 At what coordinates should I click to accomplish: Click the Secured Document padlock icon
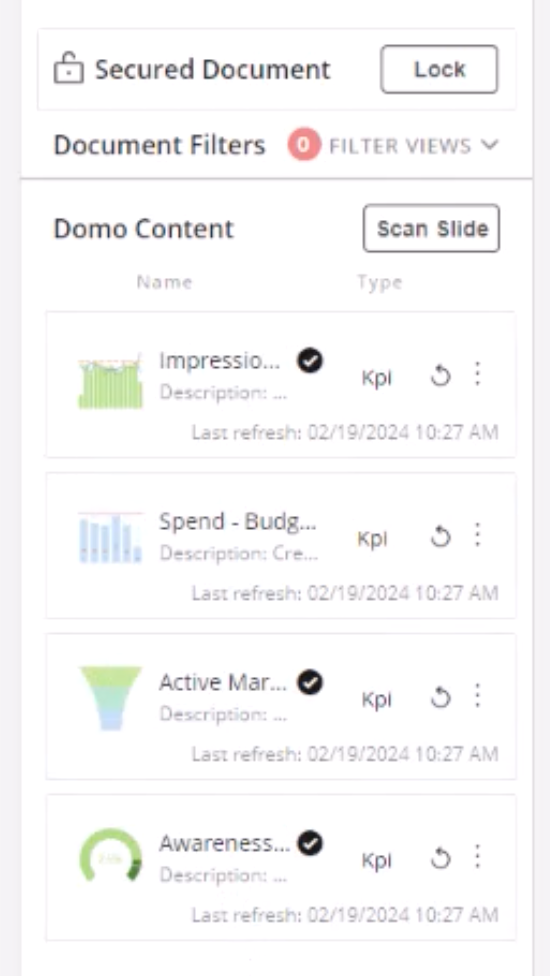tap(68, 68)
